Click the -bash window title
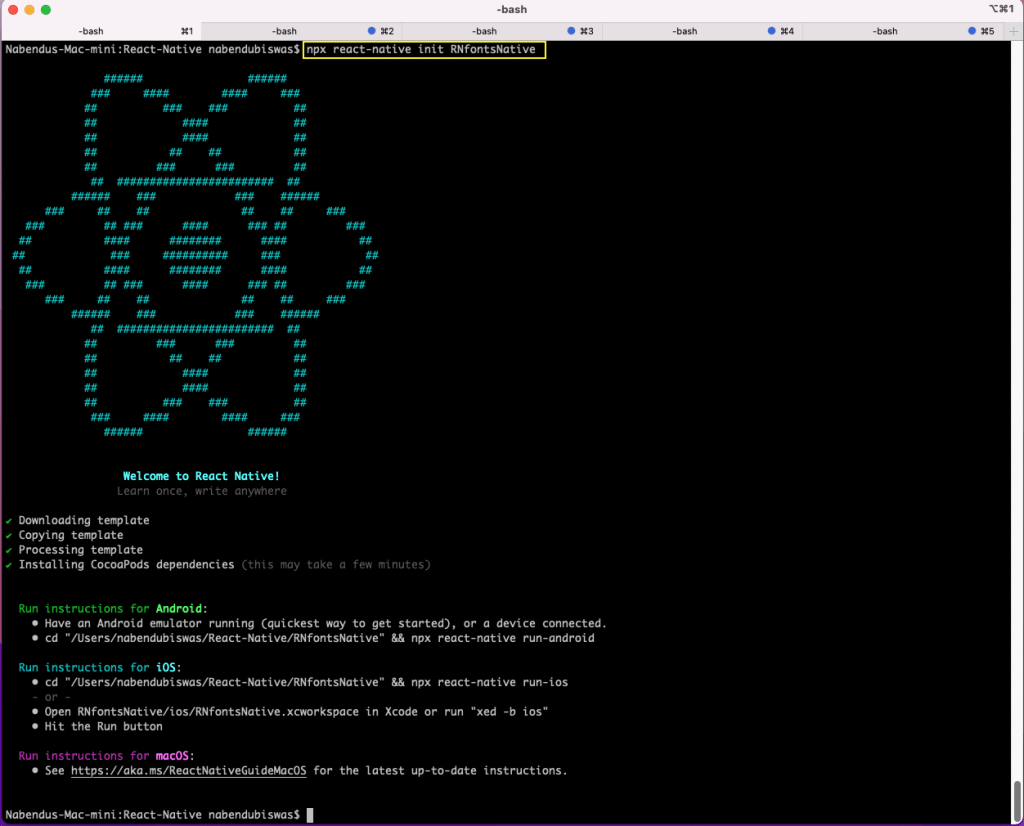 [x=511, y=9]
